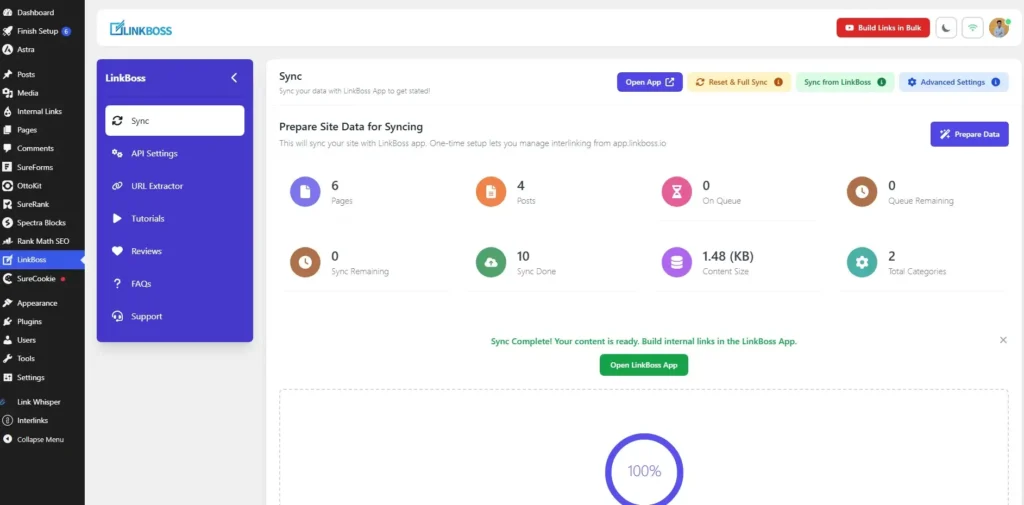Click the pink On Queue hourglass icon

[677, 191]
